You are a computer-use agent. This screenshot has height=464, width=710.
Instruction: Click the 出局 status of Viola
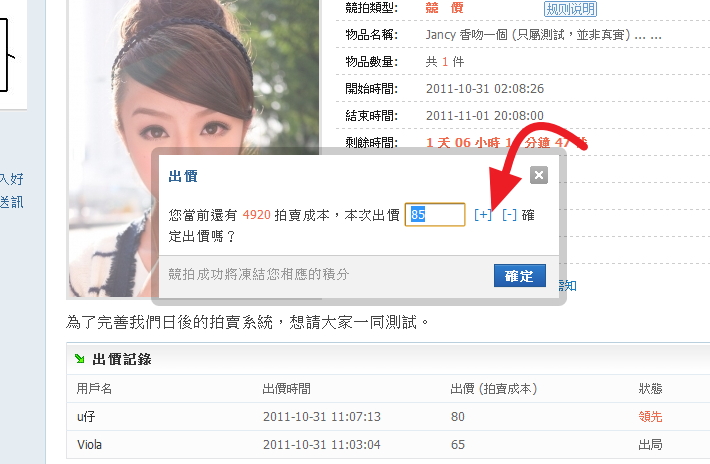(651, 444)
